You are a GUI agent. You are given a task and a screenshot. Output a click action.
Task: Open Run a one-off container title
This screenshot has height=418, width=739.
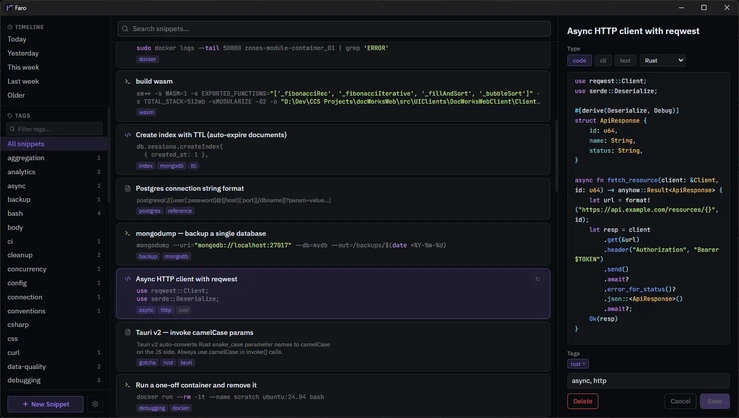coord(196,385)
